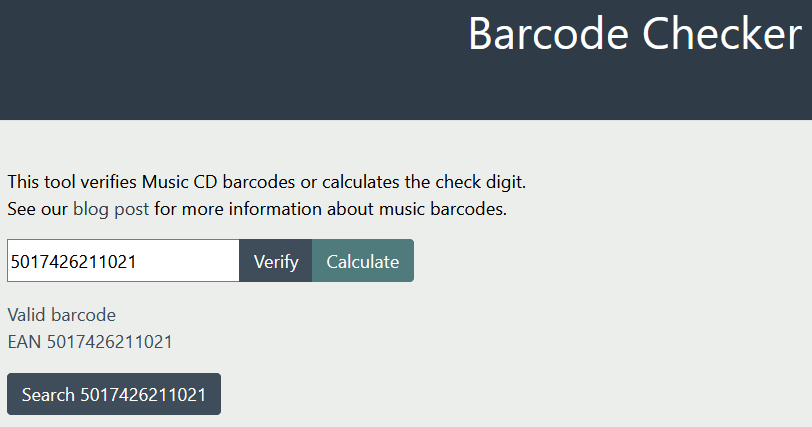Click the EAN 5017426211021 result text
The width and height of the screenshot is (812, 427).
(90, 342)
